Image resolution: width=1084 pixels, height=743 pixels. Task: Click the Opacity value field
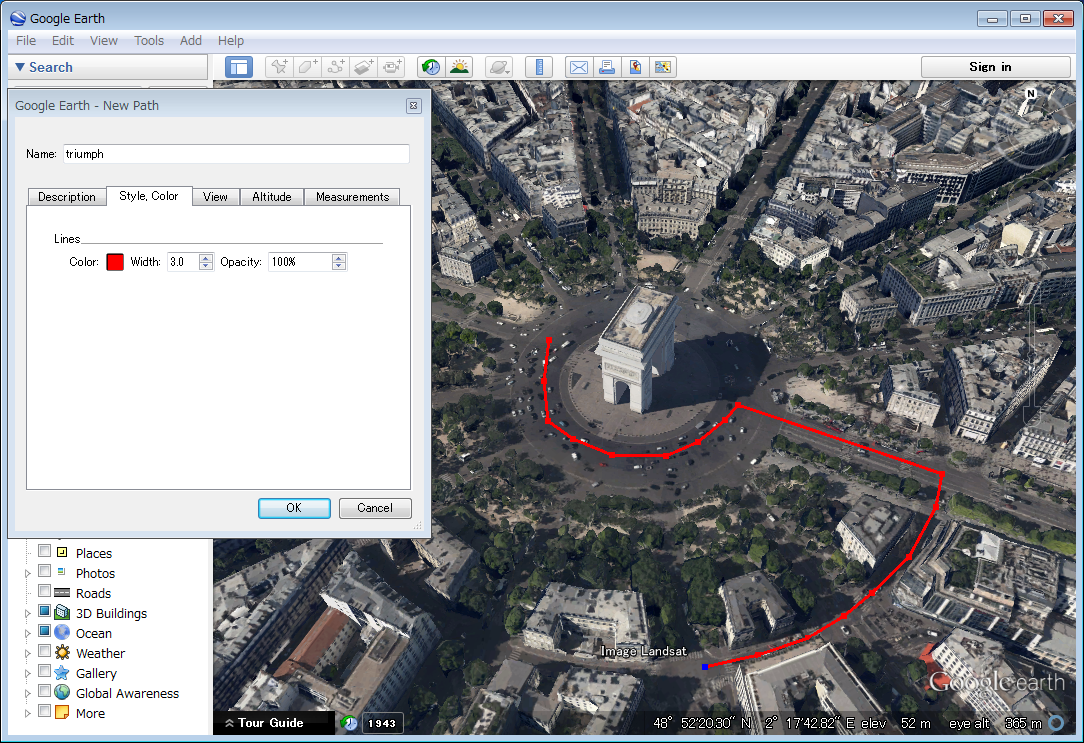click(x=300, y=262)
